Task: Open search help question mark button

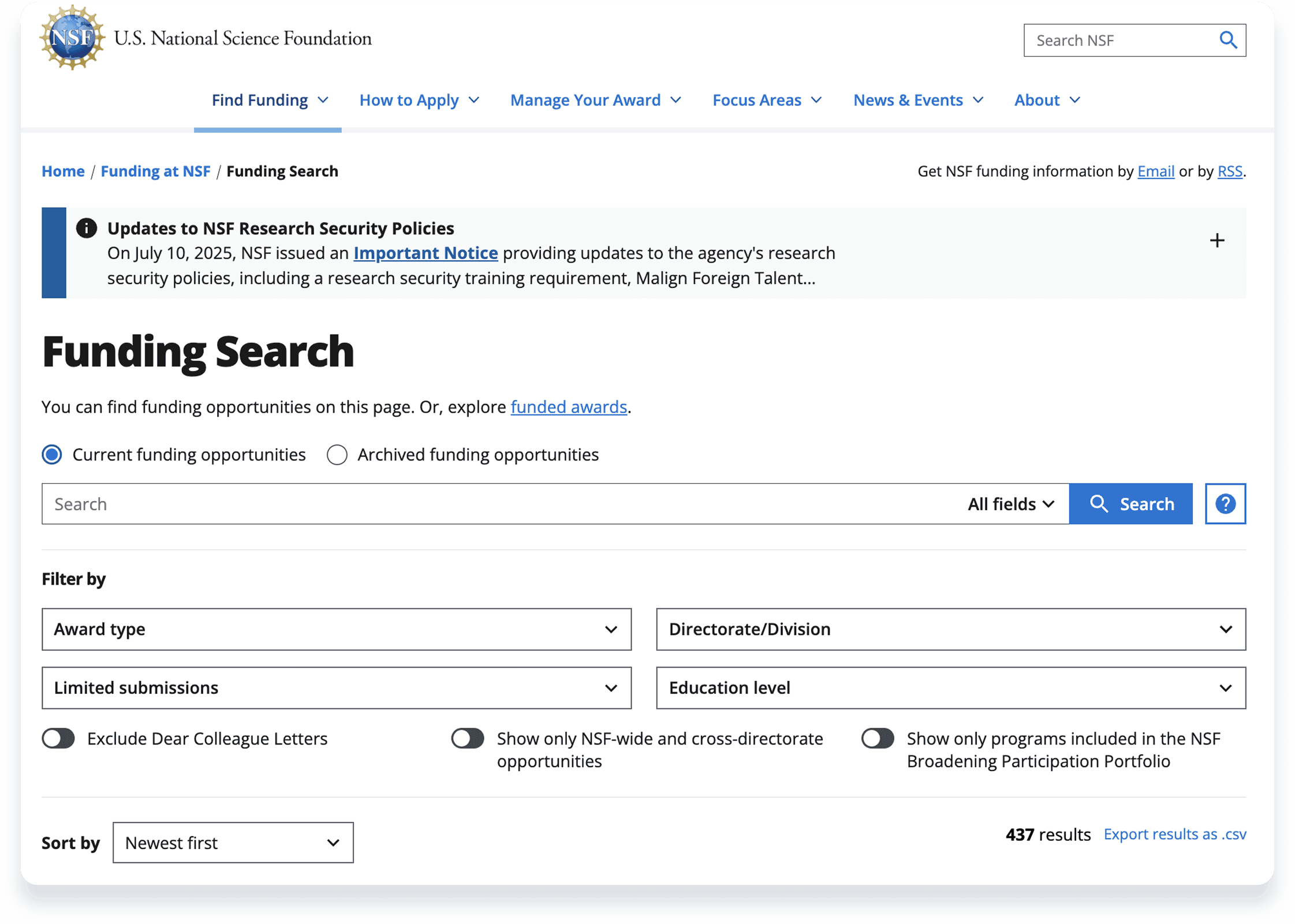Action: coord(1225,504)
